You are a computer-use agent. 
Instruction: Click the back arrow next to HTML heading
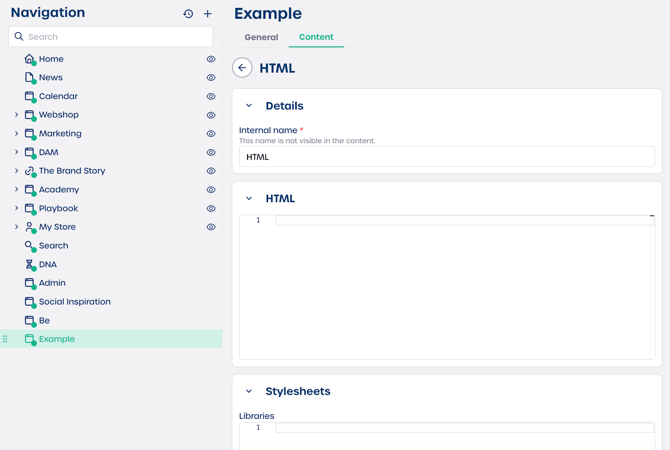242,68
